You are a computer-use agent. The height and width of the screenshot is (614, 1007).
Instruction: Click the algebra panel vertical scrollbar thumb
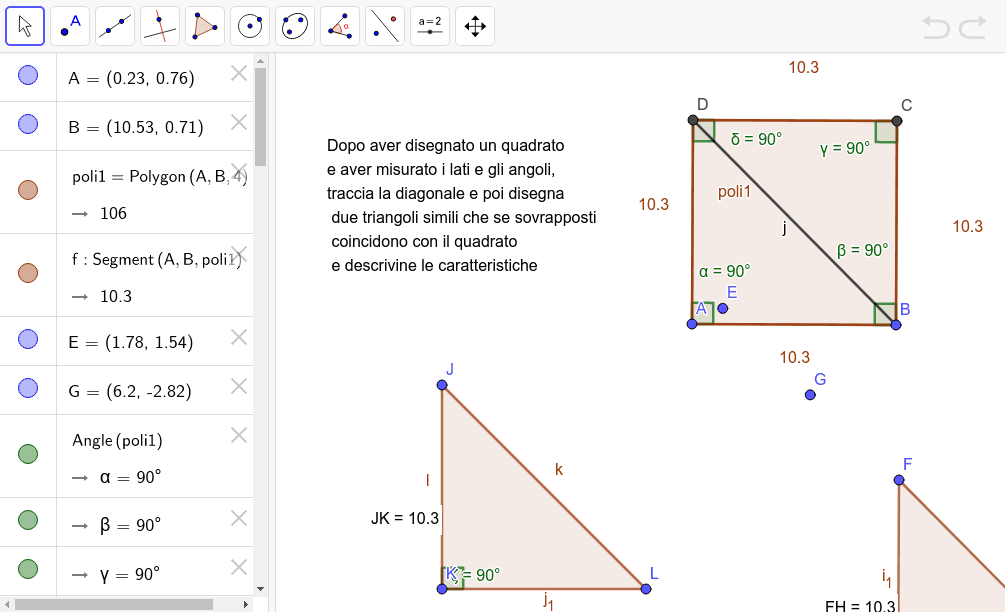click(x=260, y=117)
